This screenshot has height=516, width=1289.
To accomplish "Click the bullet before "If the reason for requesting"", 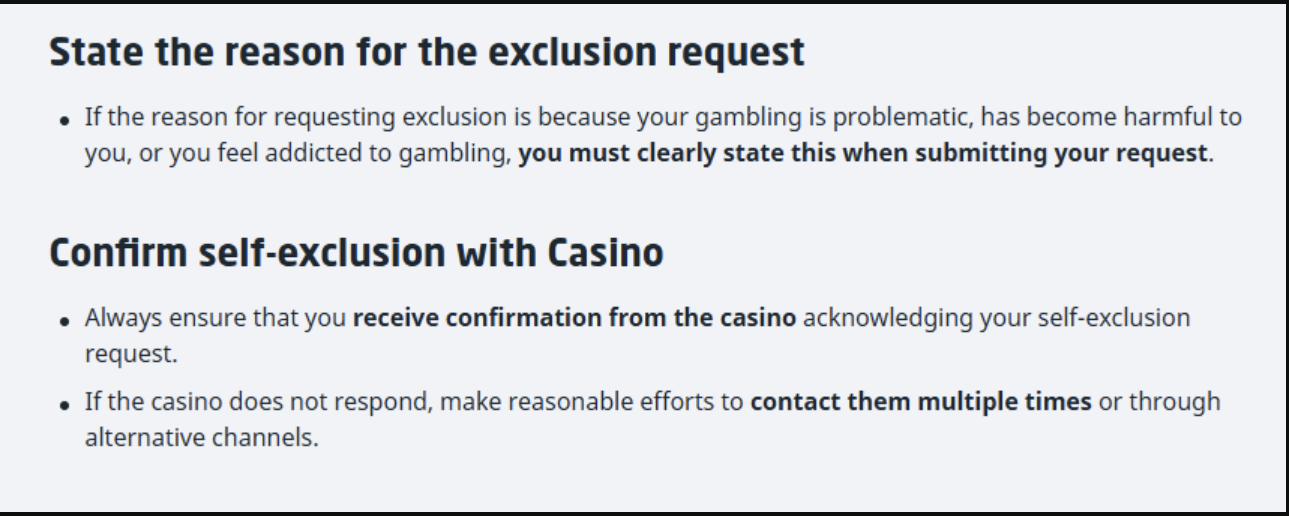I will click(x=65, y=120).
